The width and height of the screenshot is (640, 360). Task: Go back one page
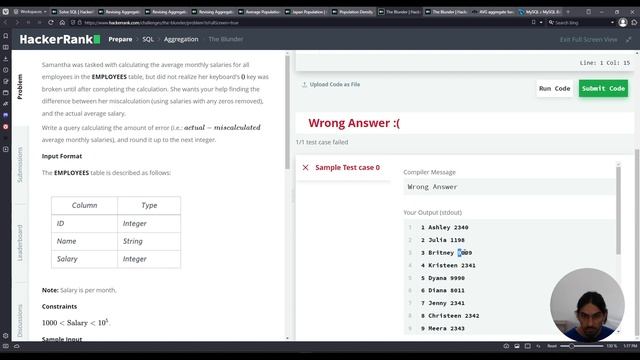coord(6,22)
